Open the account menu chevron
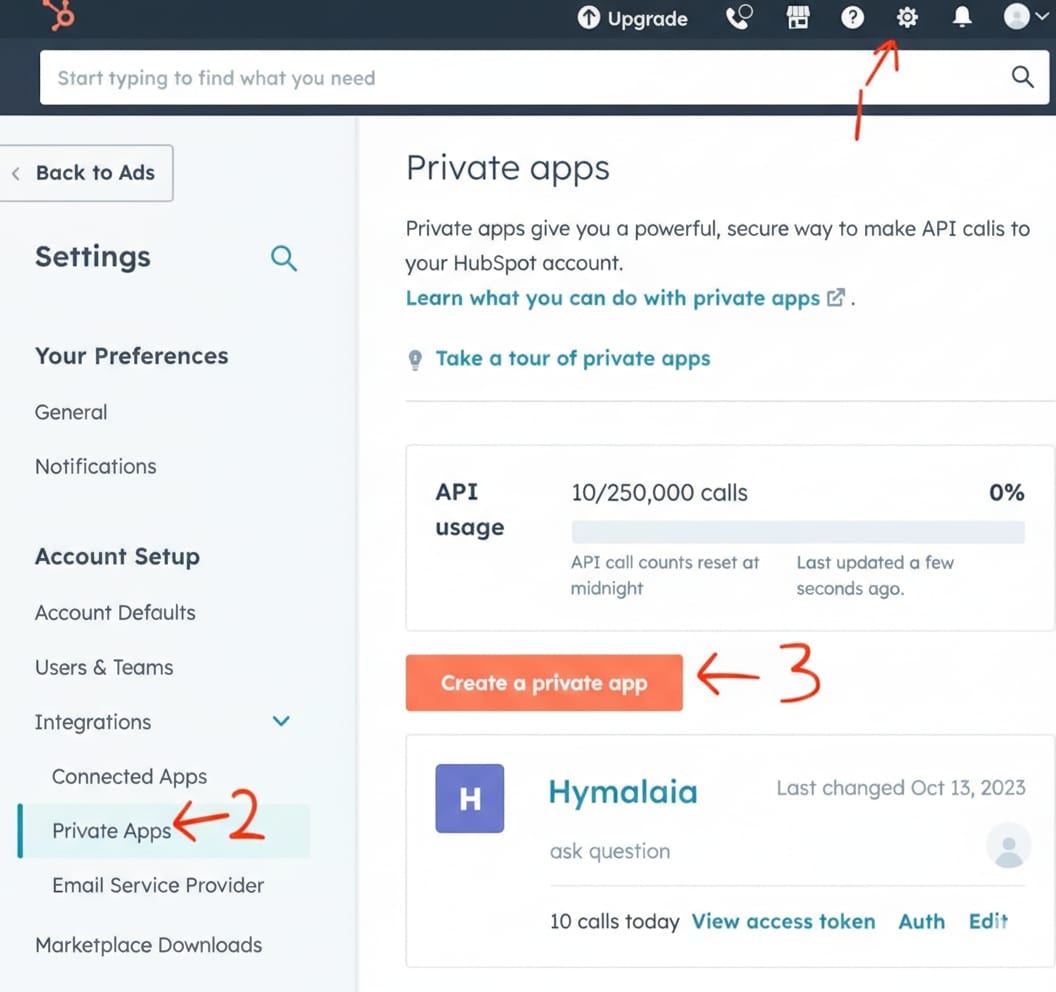The image size is (1056, 992). pyautogui.click(x=1041, y=18)
